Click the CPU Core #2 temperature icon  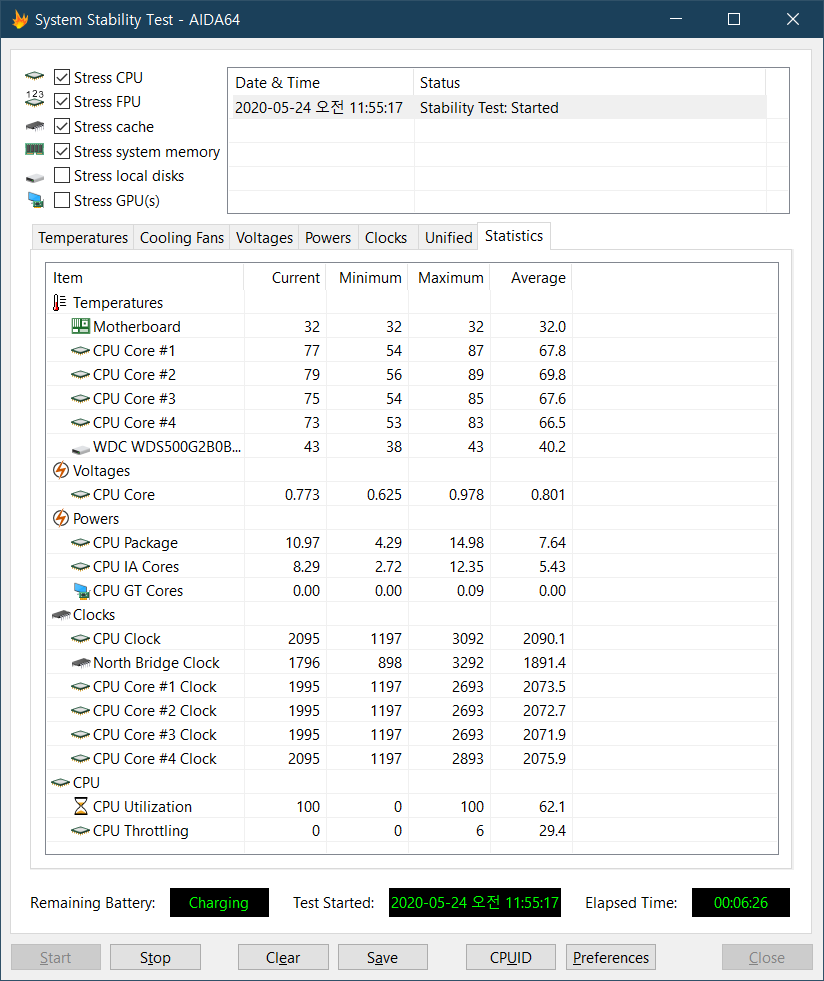80,375
